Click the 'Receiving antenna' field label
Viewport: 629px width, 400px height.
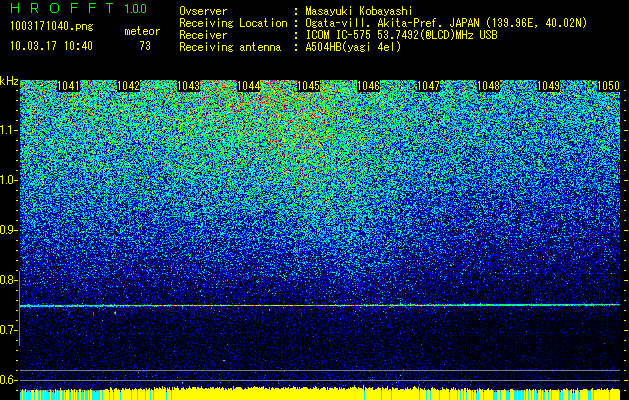tap(230, 47)
